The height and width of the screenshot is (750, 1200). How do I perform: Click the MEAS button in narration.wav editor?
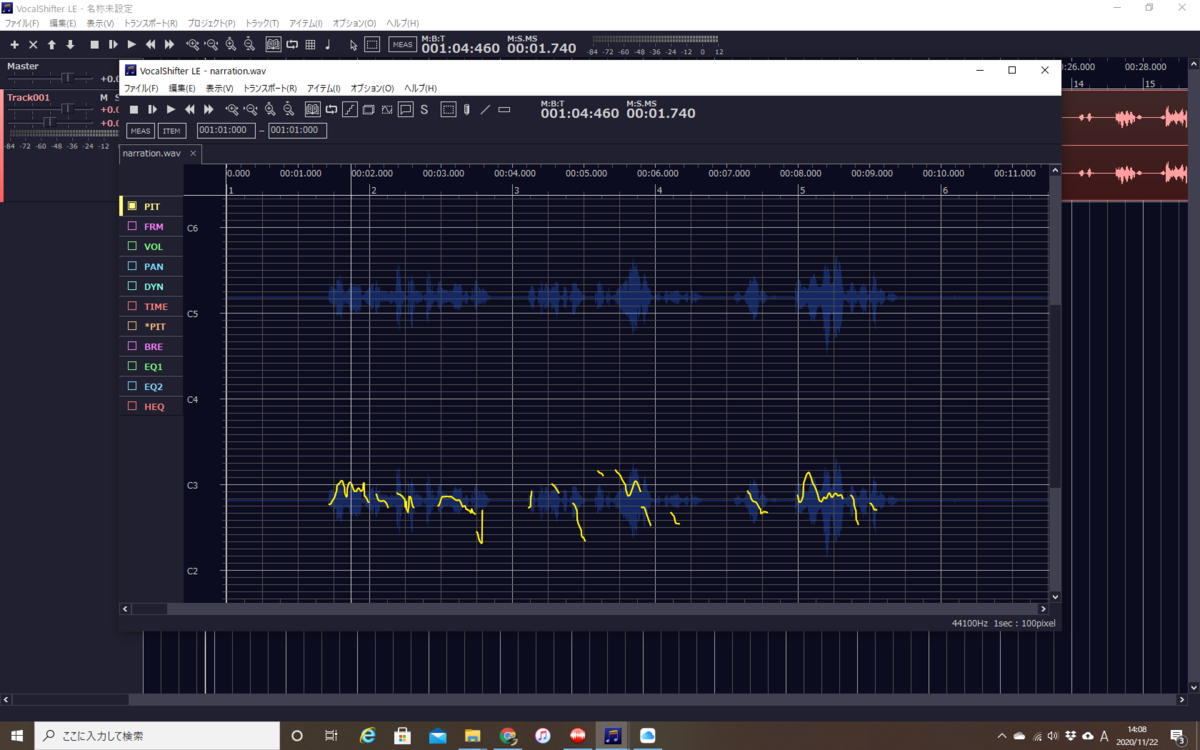(x=140, y=130)
